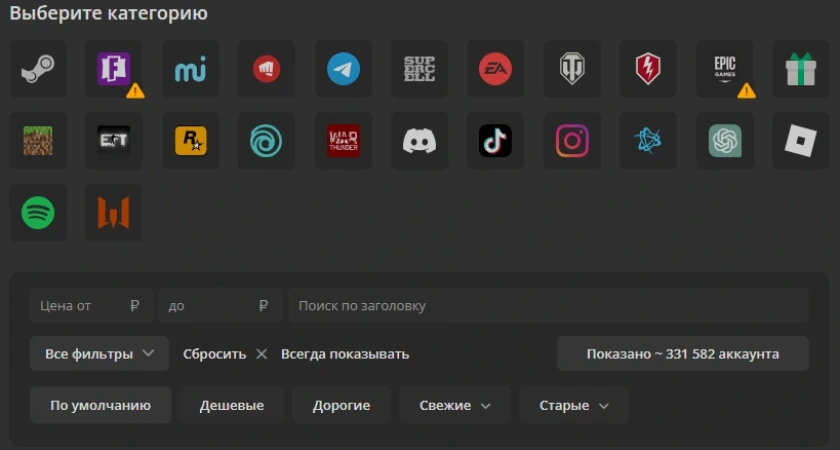Click 'Сбросить' to reset filters

(224, 354)
